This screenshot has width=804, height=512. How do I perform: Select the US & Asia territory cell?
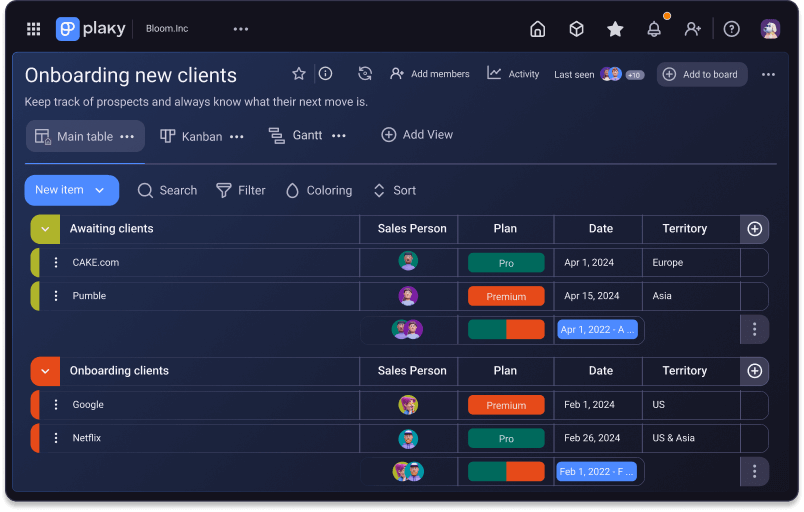(x=691, y=438)
